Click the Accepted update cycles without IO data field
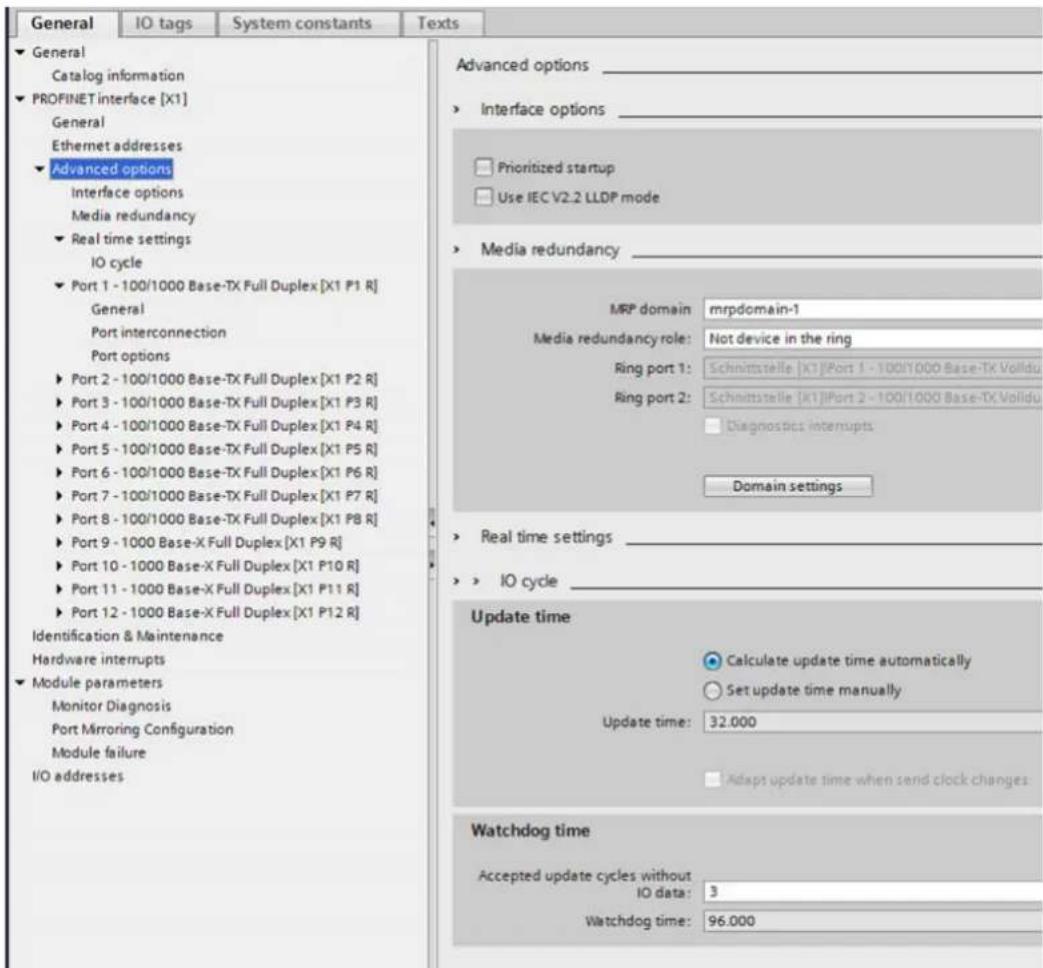Viewport: 1043px width, 968px height. pyautogui.click(x=873, y=891)
